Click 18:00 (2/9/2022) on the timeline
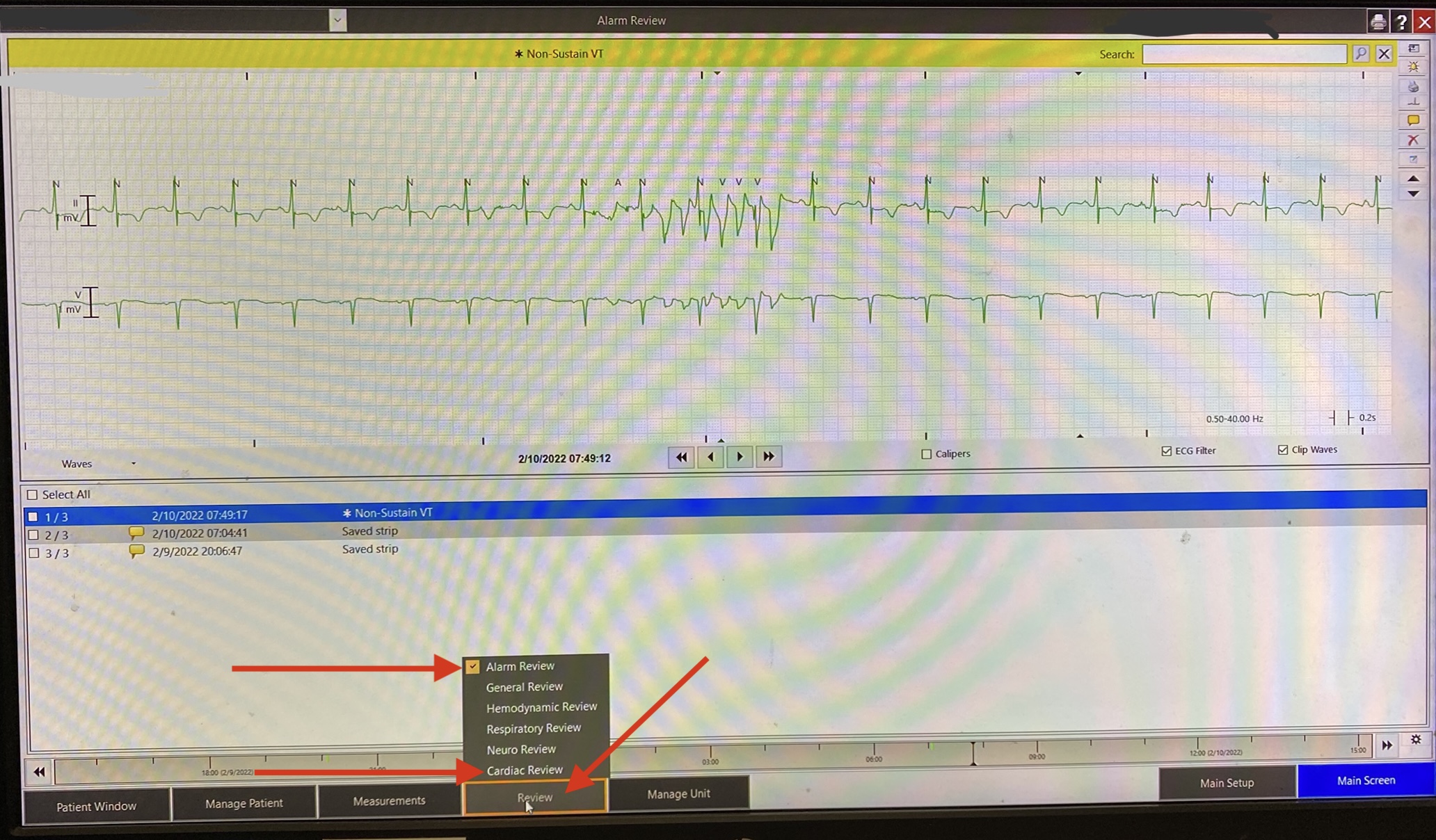The image size is (1436, 840). [228, 773]
